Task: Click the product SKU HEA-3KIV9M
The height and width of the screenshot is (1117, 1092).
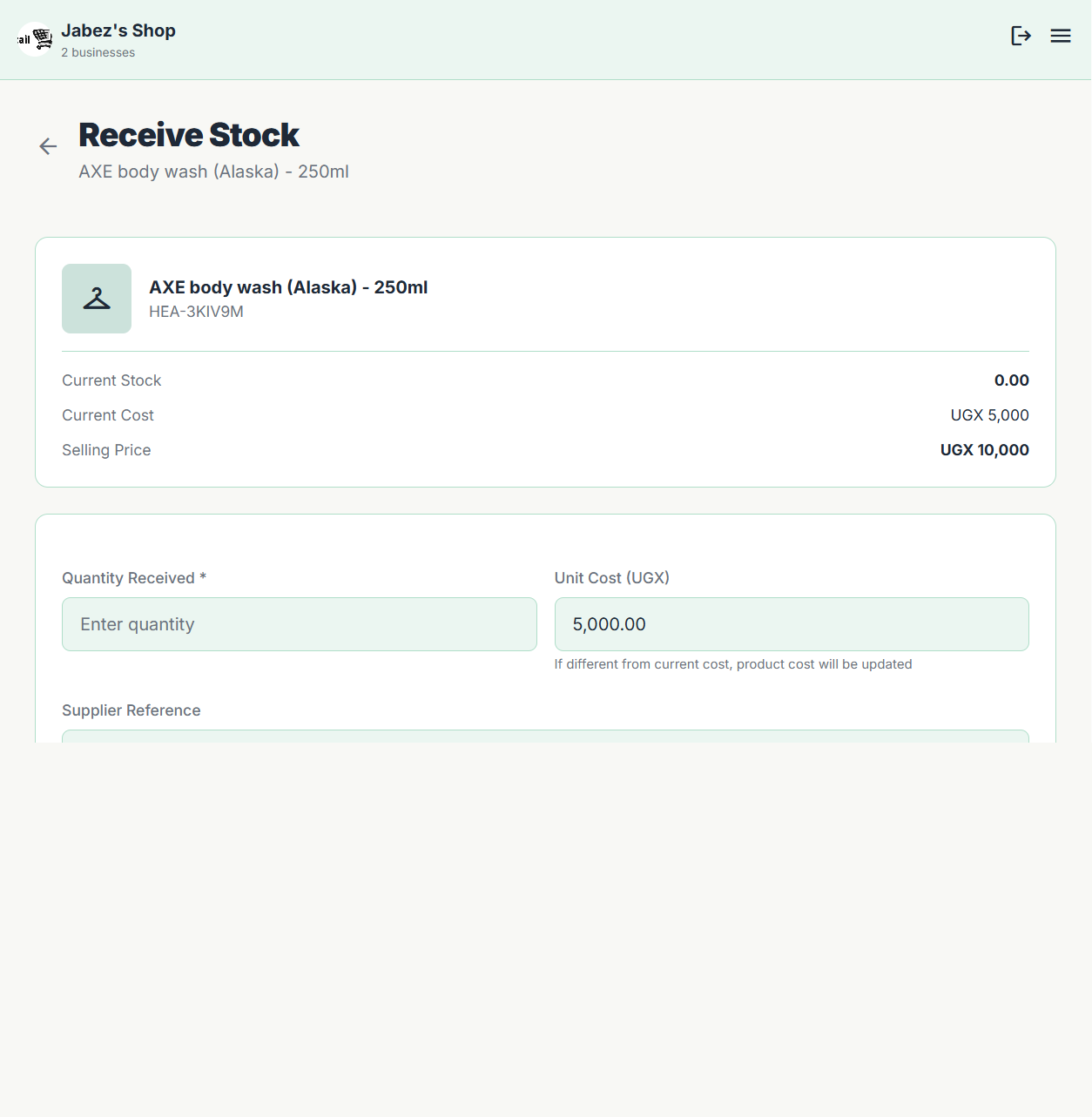Action: pyautogui.click(x=196, y=312)
